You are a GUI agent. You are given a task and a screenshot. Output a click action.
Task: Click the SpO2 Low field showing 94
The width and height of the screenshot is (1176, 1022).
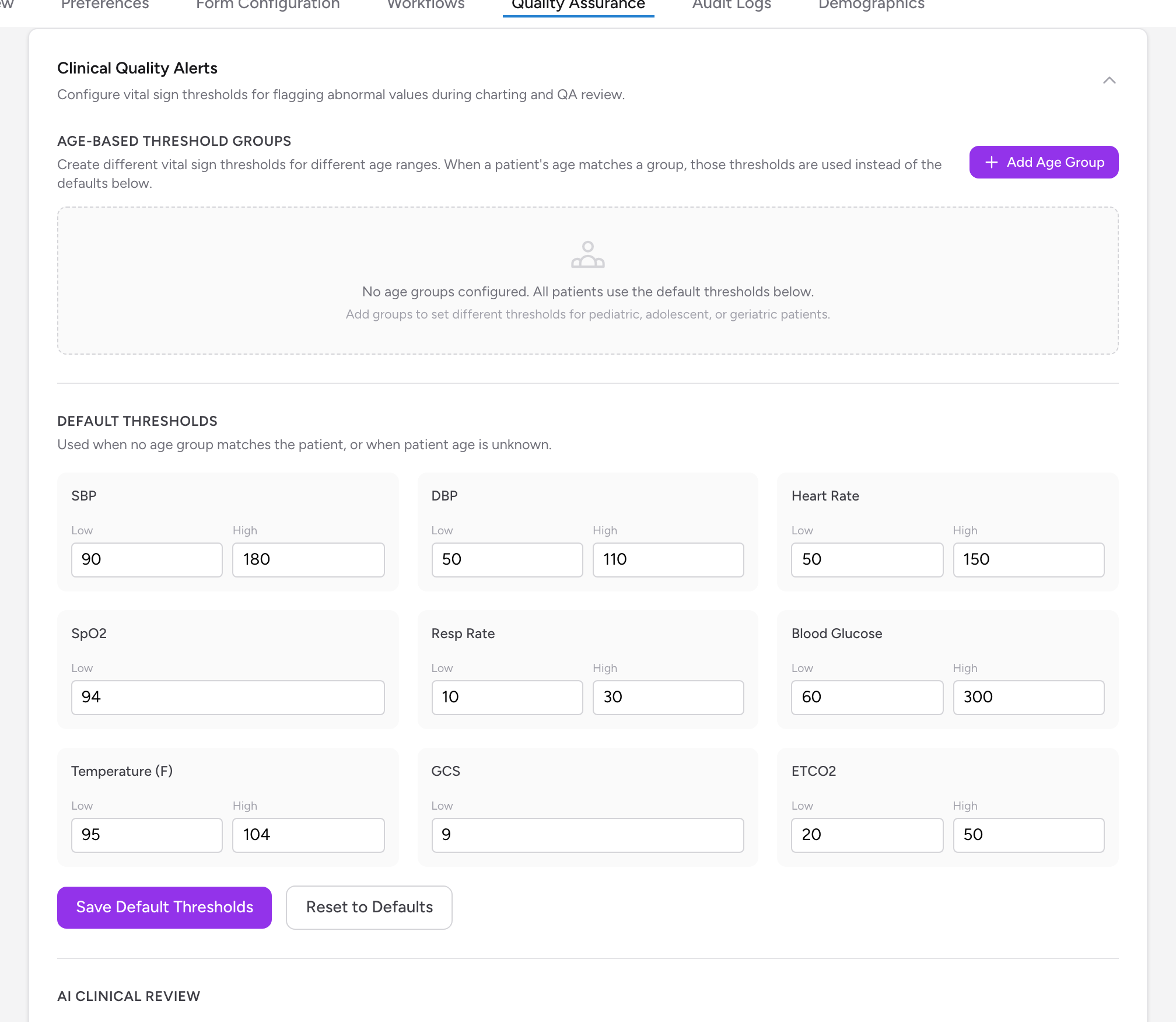click(228, 697)
